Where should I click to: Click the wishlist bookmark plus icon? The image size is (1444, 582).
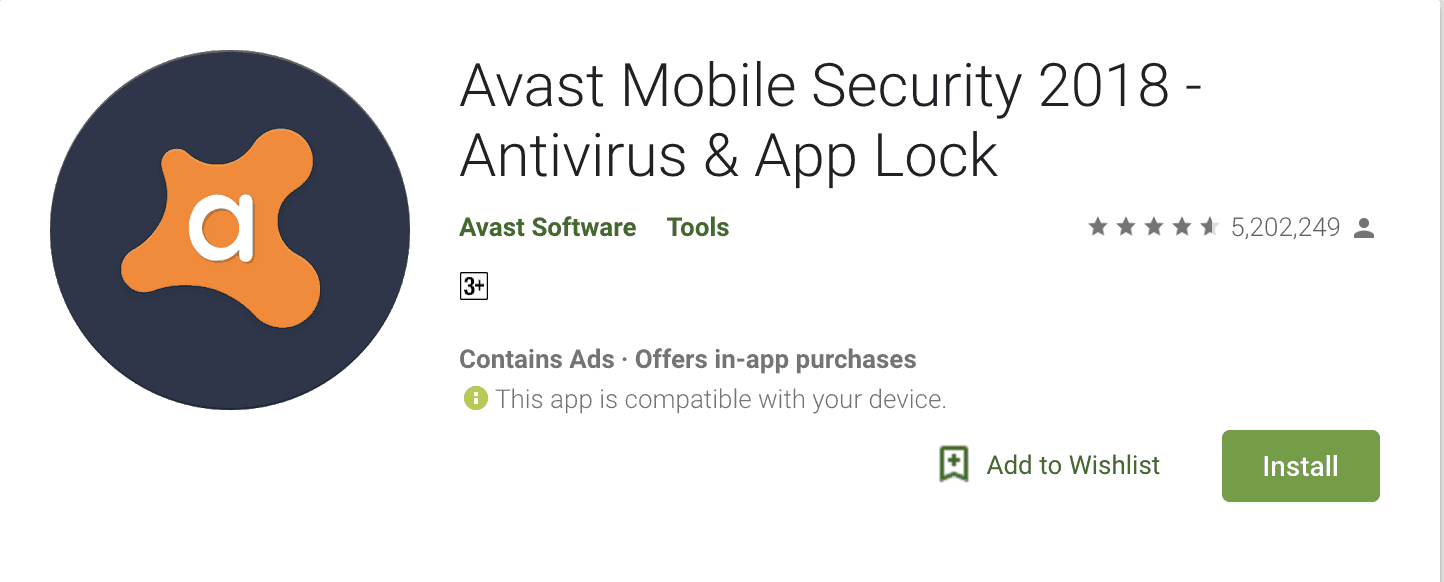(954, 464)
